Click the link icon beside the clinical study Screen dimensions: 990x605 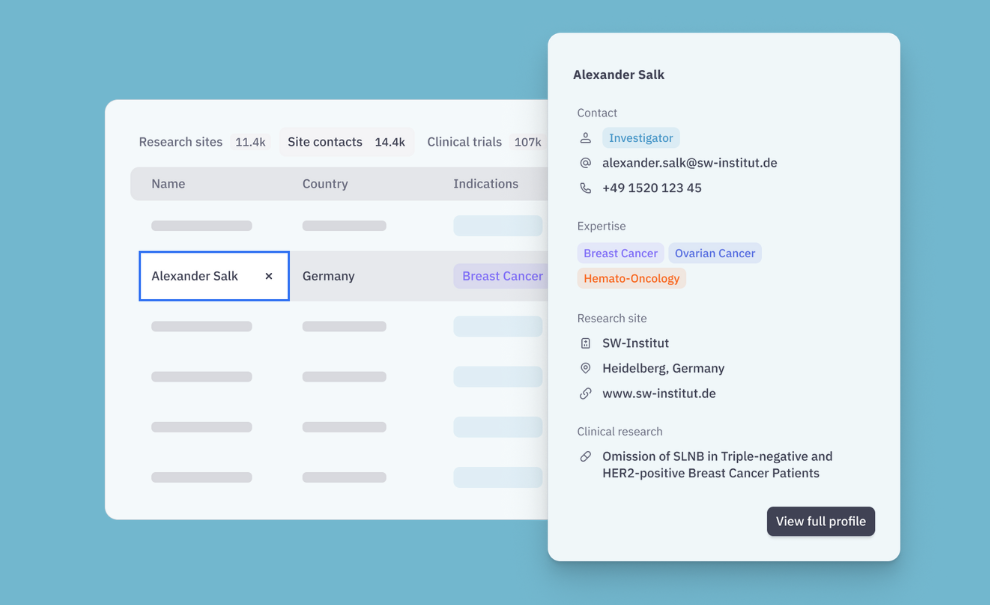pos(586,457)
